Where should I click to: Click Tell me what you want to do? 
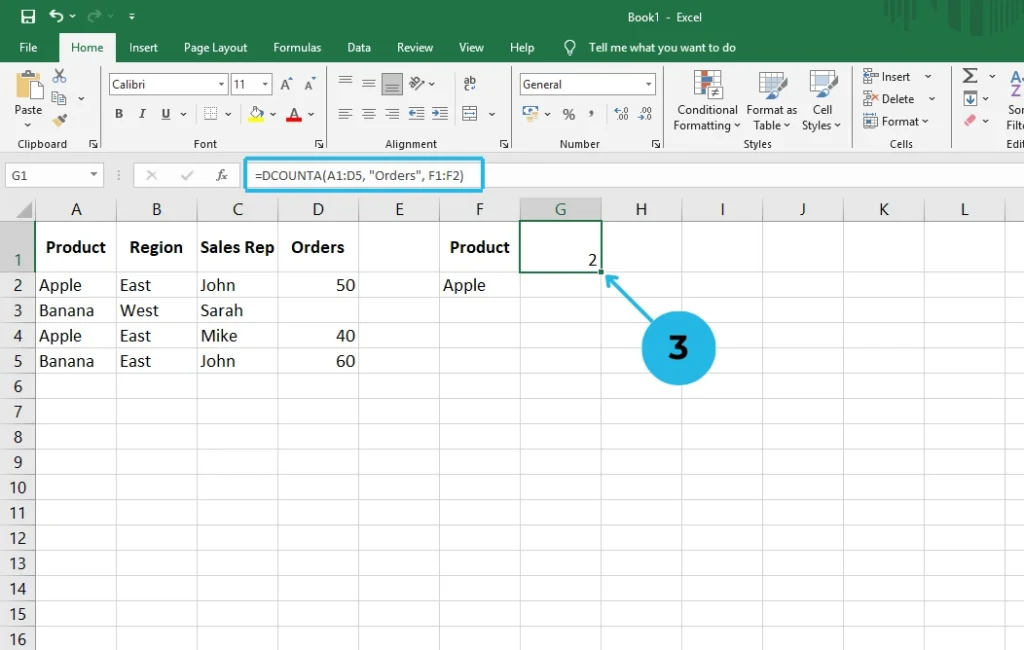click(x=662, y=48)
